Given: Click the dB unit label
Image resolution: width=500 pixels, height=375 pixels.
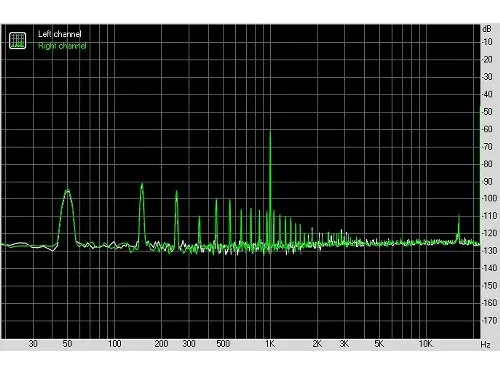Looking at the screenshot, I should click(x=486, y=29).
